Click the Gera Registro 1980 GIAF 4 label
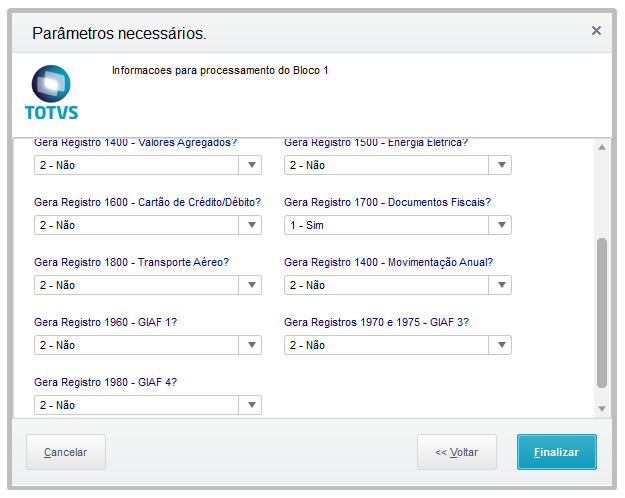The height and width of the screenshot is (498, 625). (105, 382)
